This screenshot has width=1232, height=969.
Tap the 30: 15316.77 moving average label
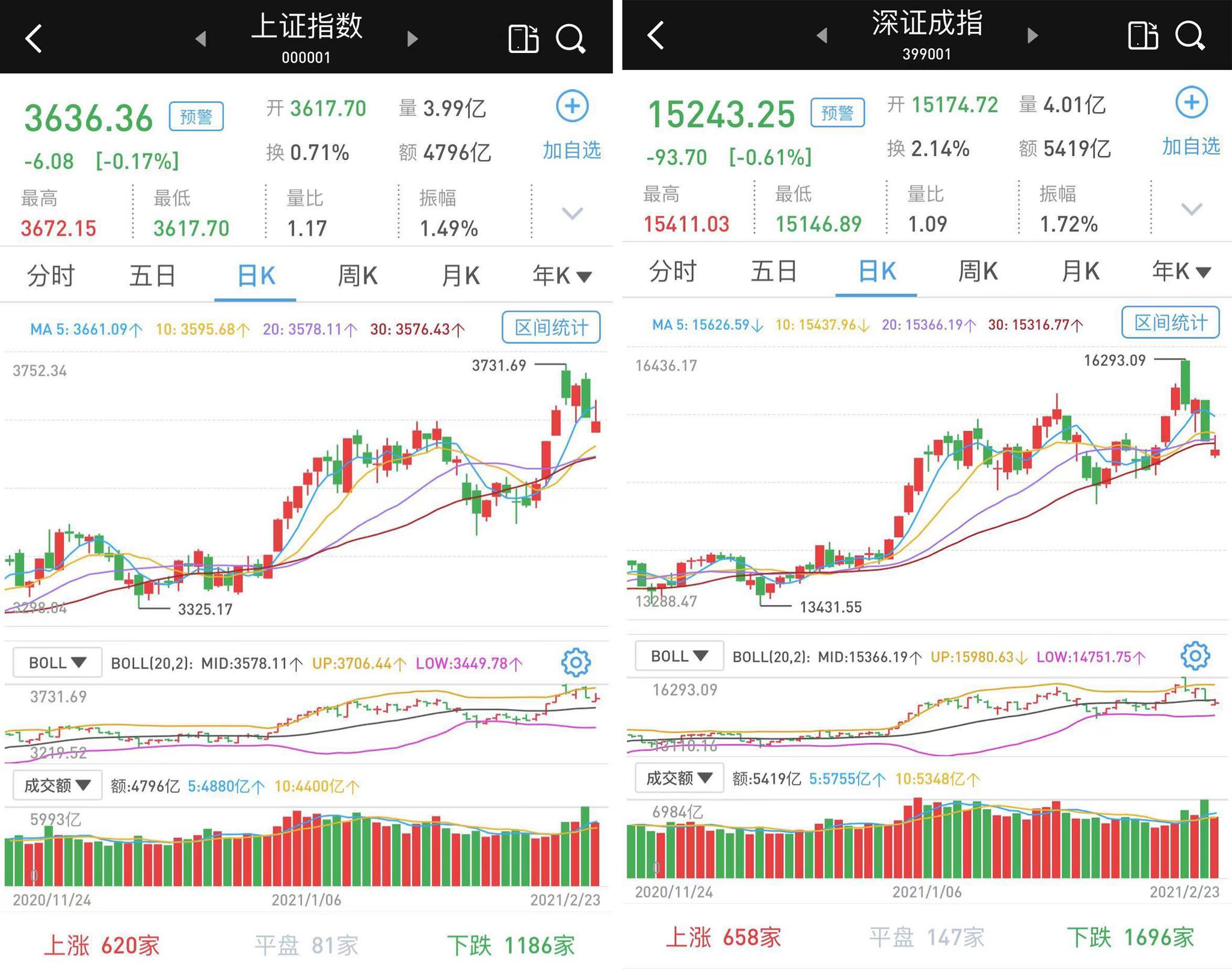[1035, 325]
